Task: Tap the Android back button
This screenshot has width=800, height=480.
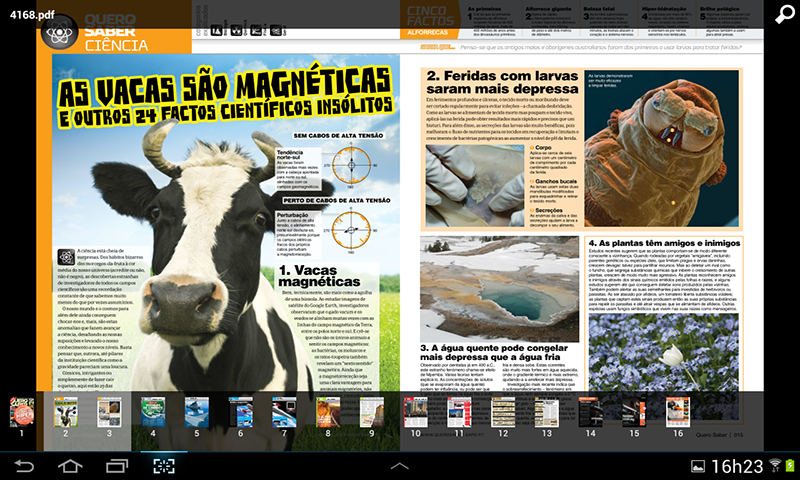Action: (24, 466)
